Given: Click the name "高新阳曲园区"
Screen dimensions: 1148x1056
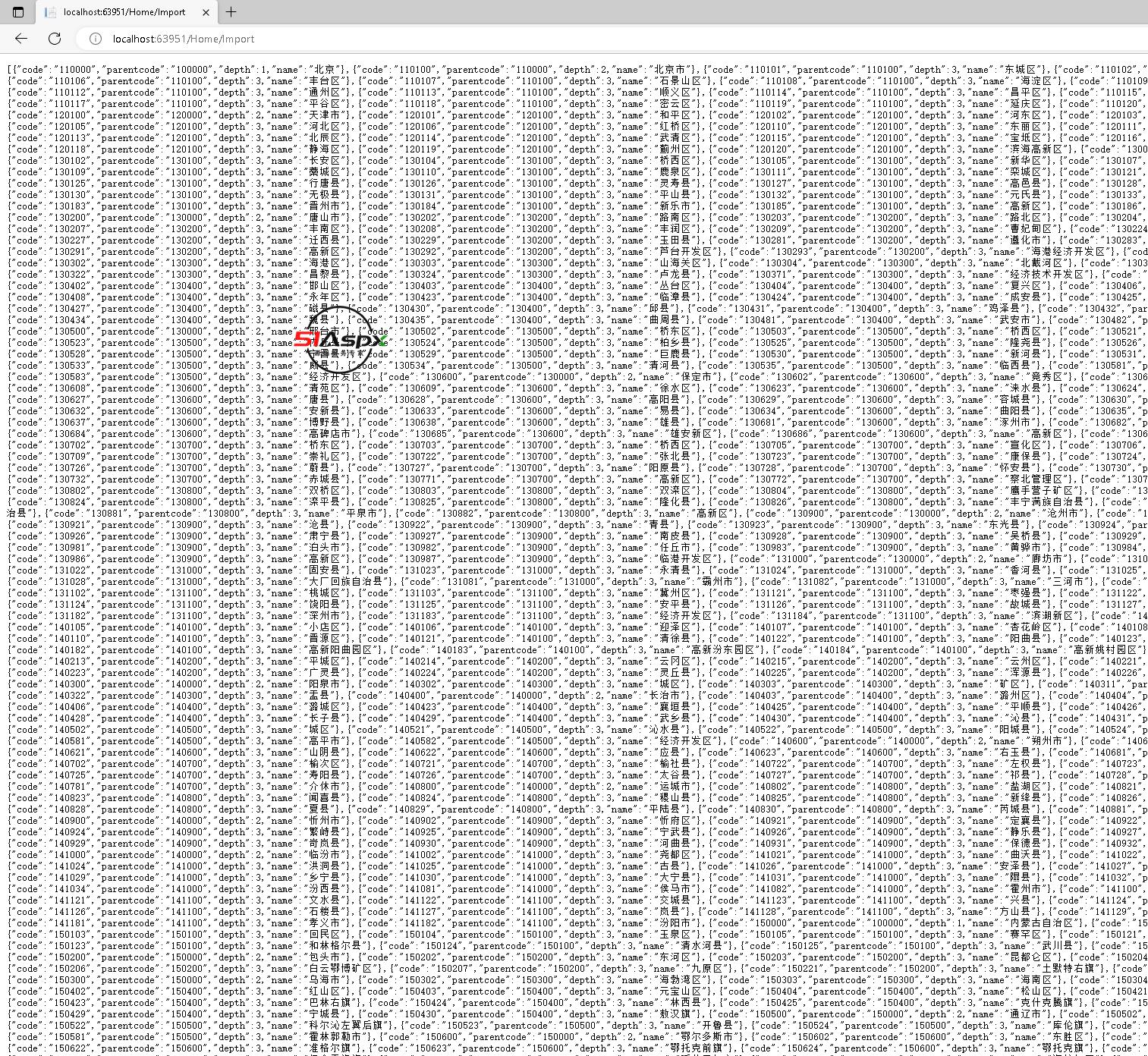Looking at the screenshot, I should click(x=341, y=650).
